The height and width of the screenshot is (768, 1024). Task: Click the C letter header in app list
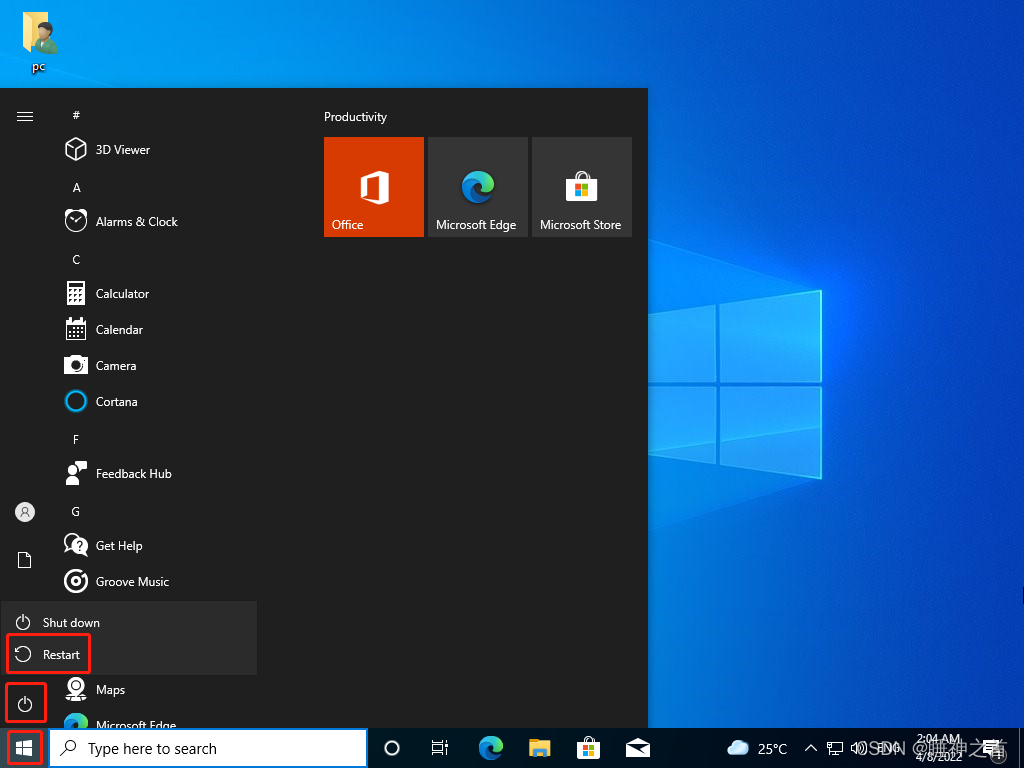76,260
